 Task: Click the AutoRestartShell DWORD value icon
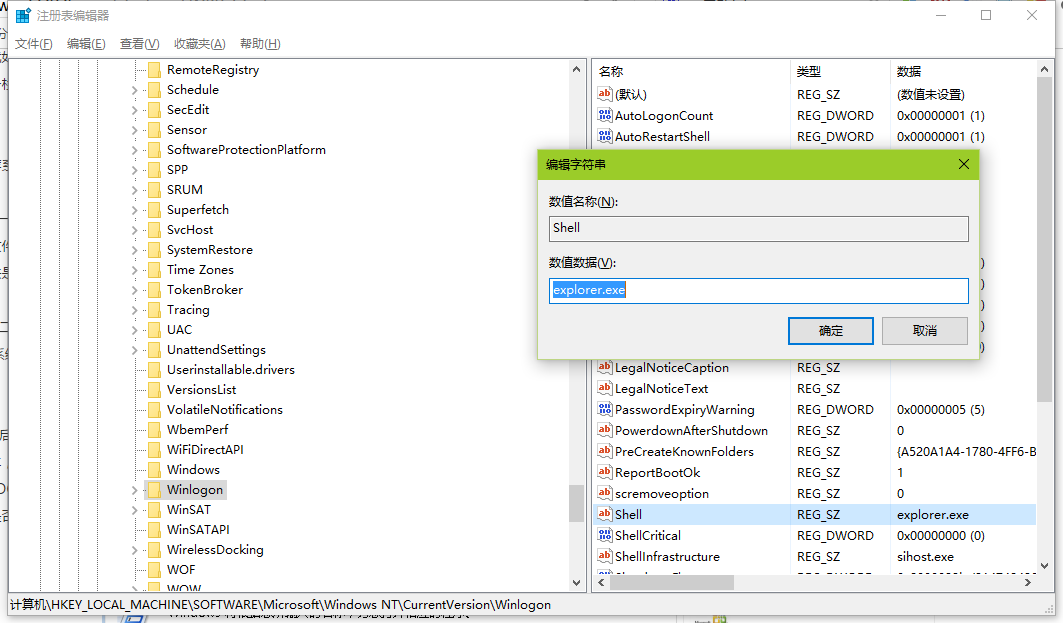tap(604, 137)
